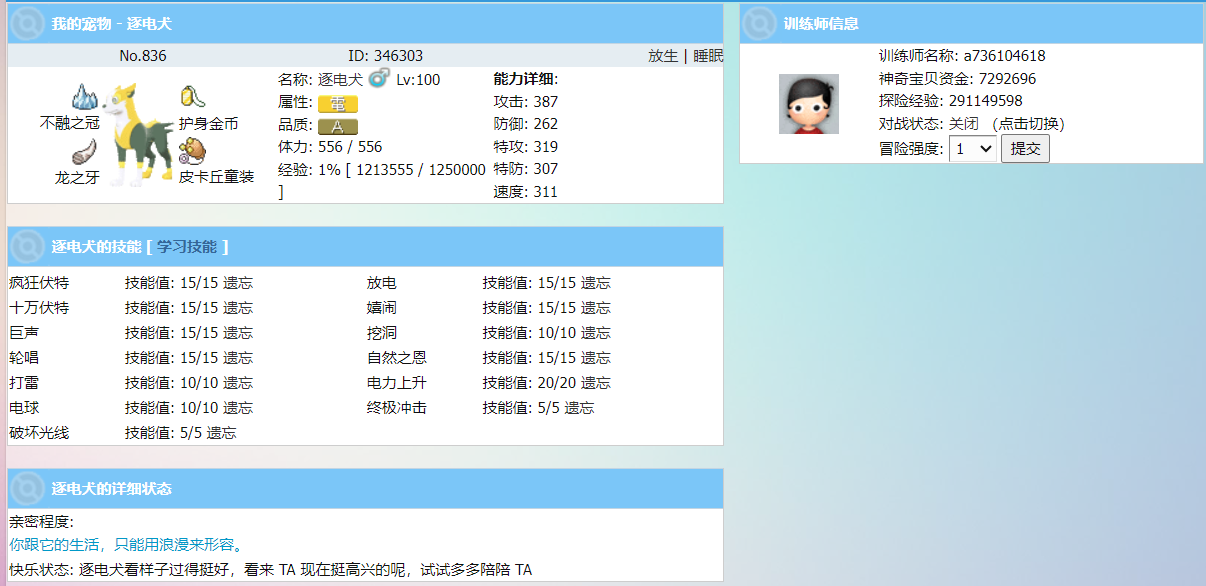Click the 皮卡丘重装 item icon
The image size is (1206, 586).
point(192,152)
